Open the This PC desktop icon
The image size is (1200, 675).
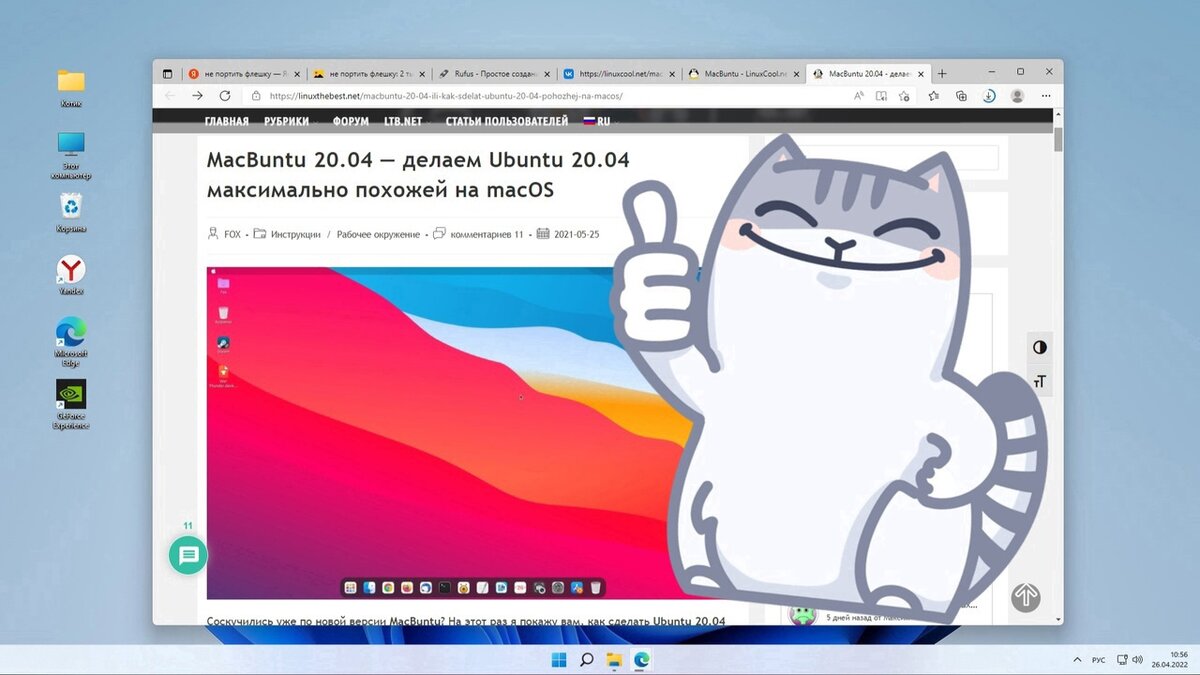point(70,154)
